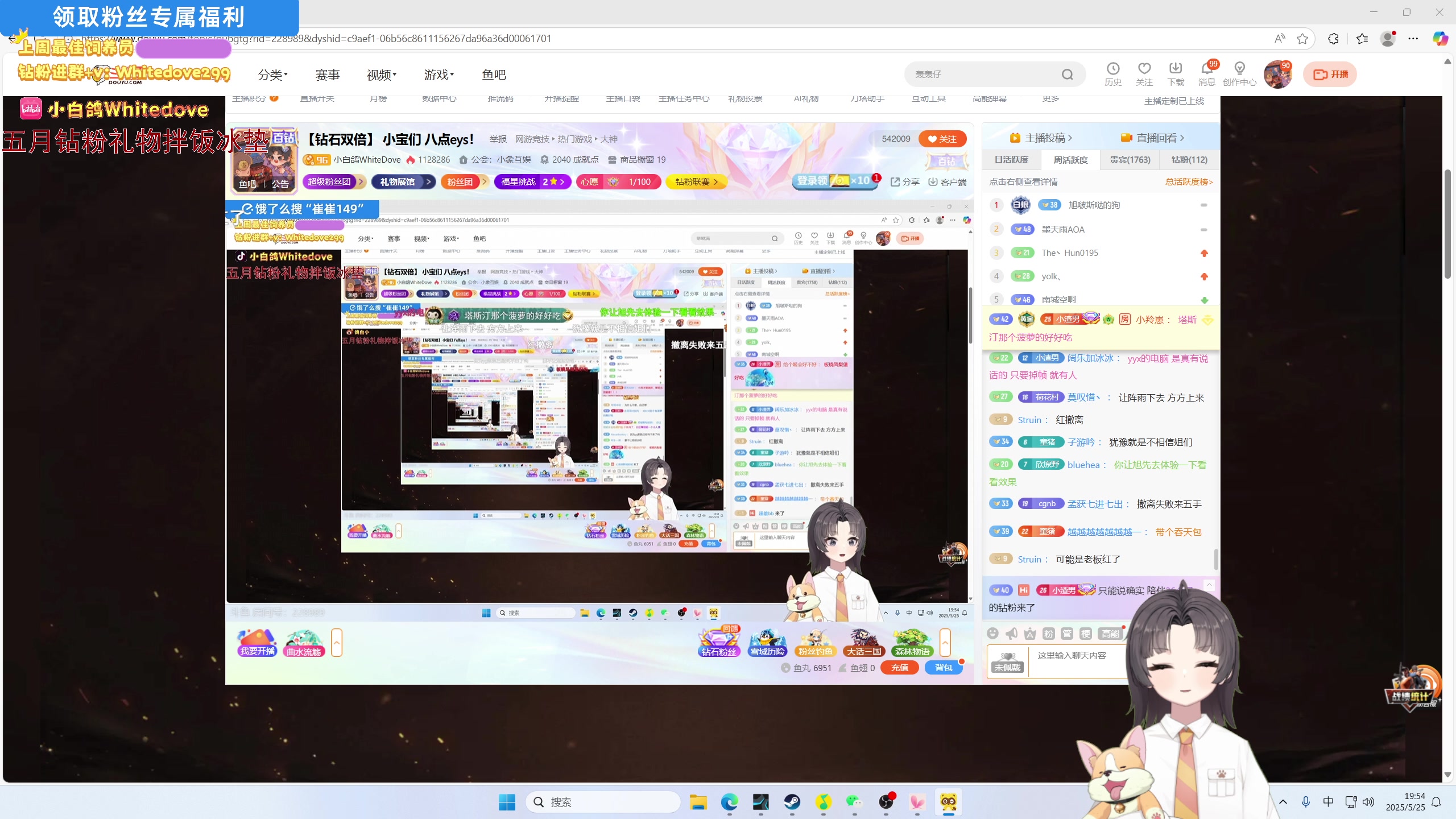The width and height of the screenshot is (1456, 819).
Task: Click the 分享 share icon
Action: coord(905,182)
